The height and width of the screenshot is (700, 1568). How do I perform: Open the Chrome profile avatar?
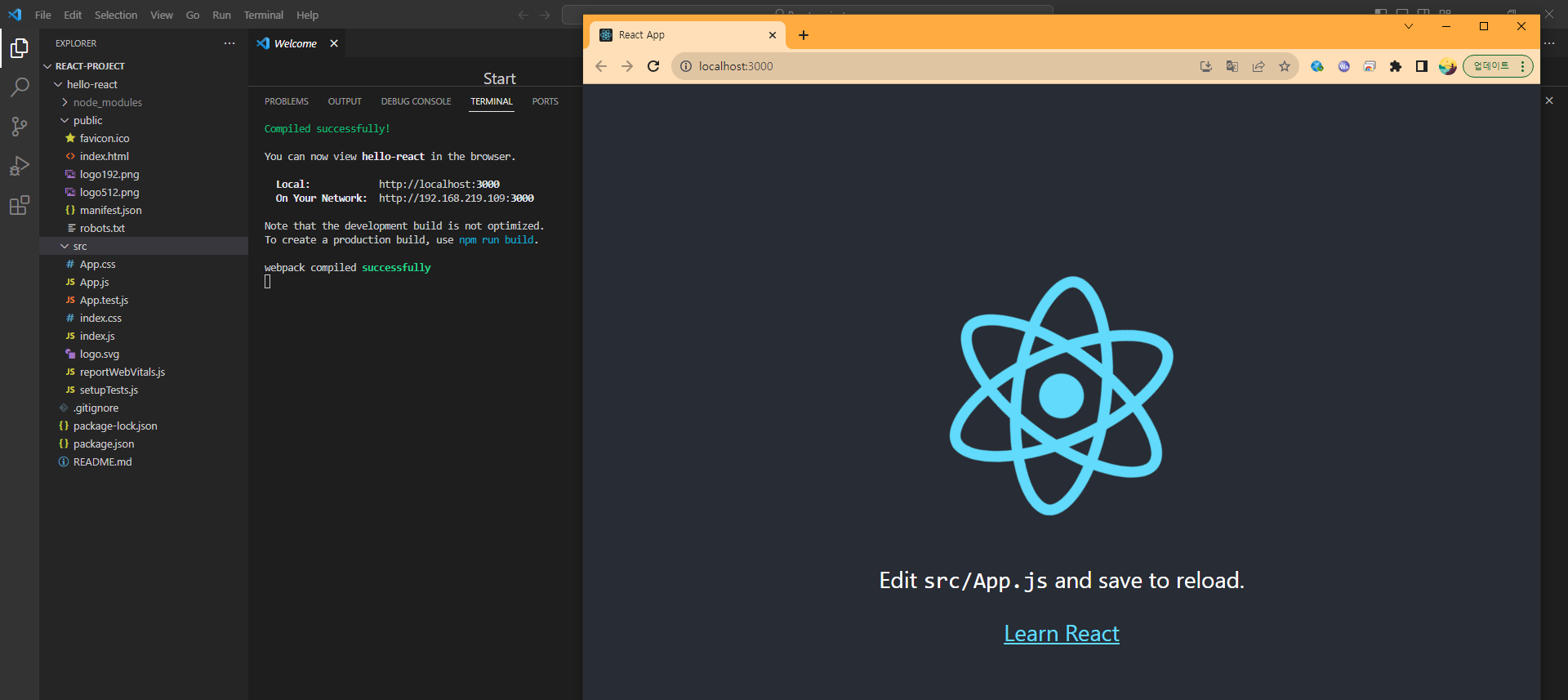pos(1448,66)
